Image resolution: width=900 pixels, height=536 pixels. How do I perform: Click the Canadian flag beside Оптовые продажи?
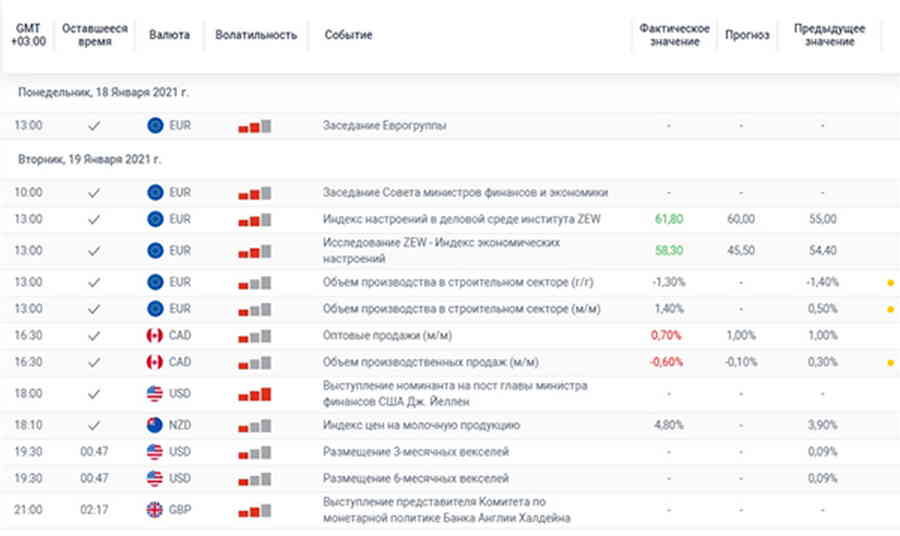[x=155, y=336]
